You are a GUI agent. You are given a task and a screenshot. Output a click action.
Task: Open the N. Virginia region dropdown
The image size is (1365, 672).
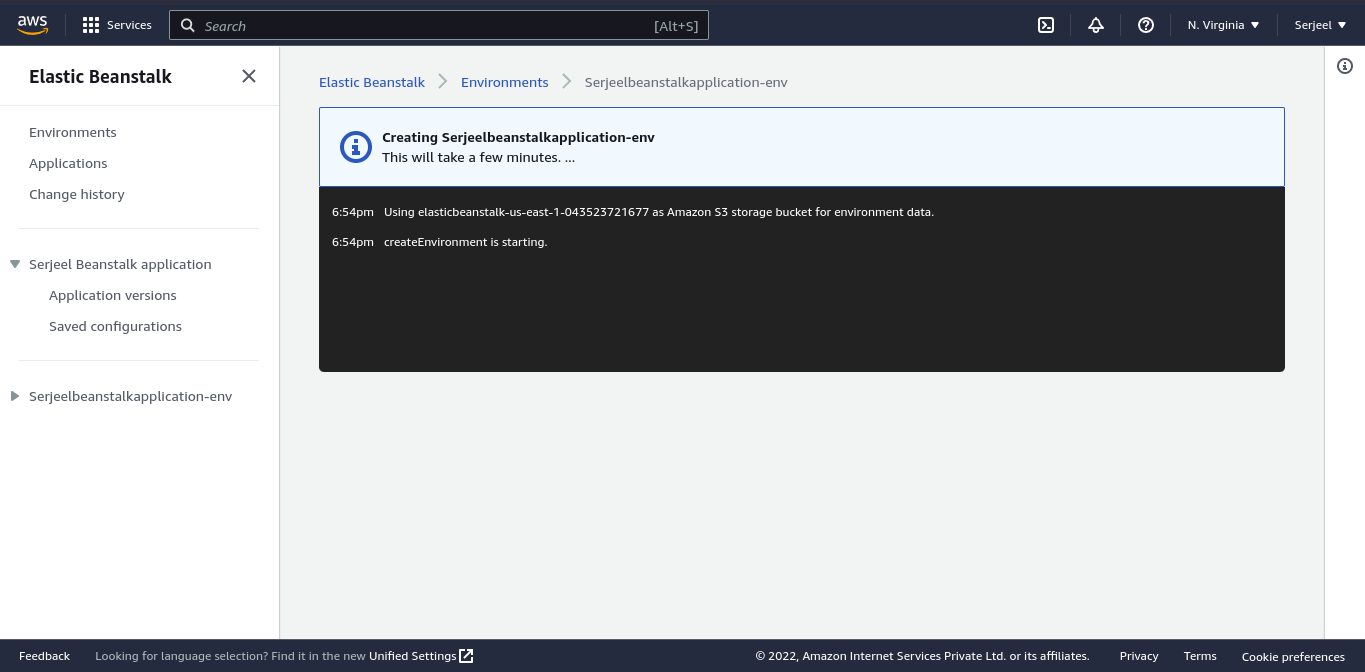tap(1223, 25)
